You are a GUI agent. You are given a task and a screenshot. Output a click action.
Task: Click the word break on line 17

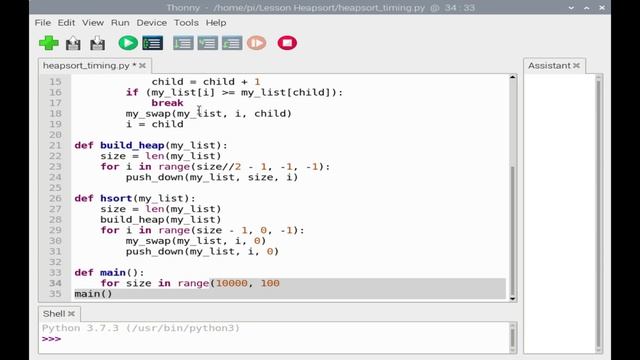coord(167,103)
